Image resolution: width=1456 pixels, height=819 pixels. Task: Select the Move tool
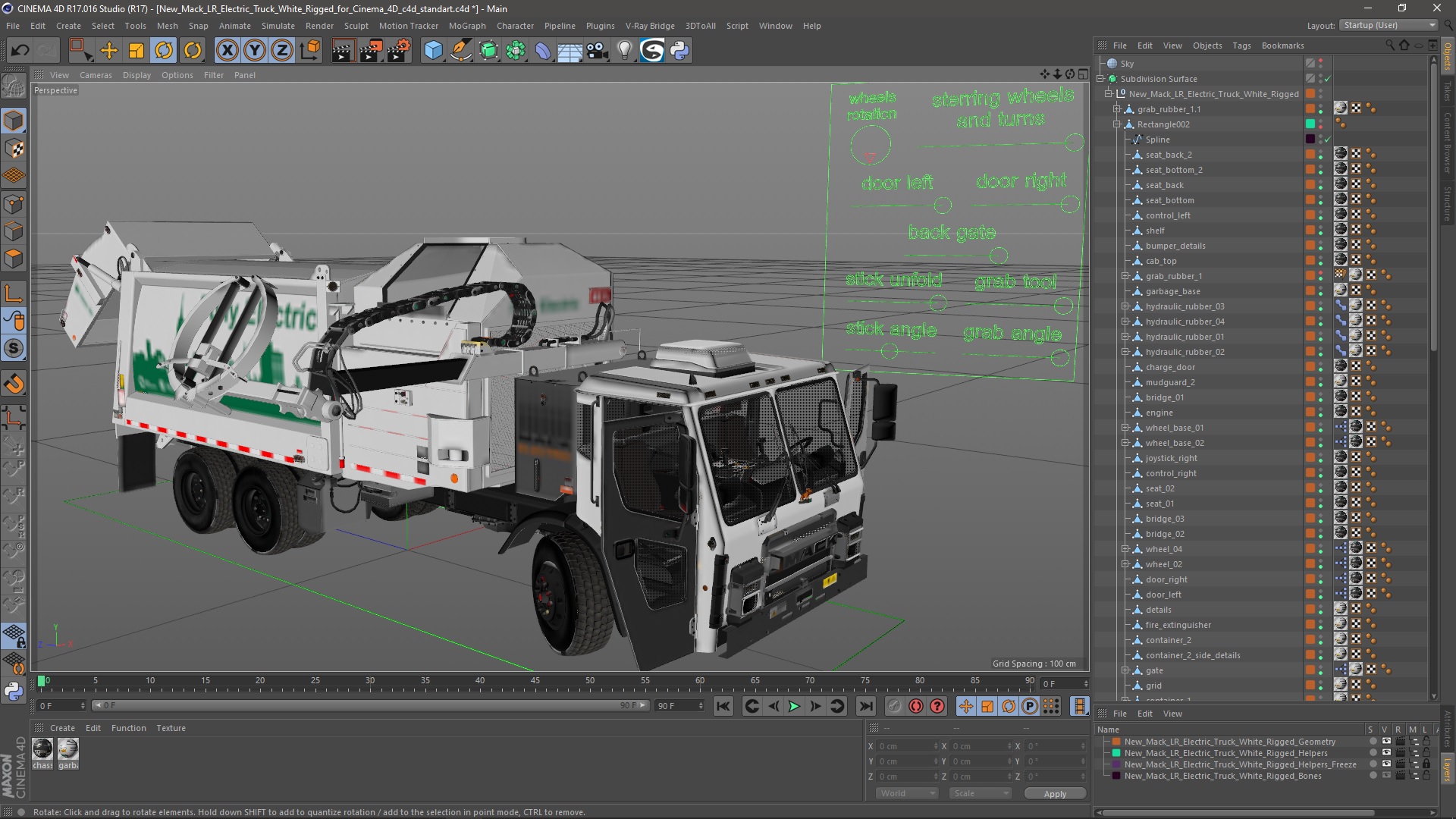pyautogui.click(x=109, y=51)
